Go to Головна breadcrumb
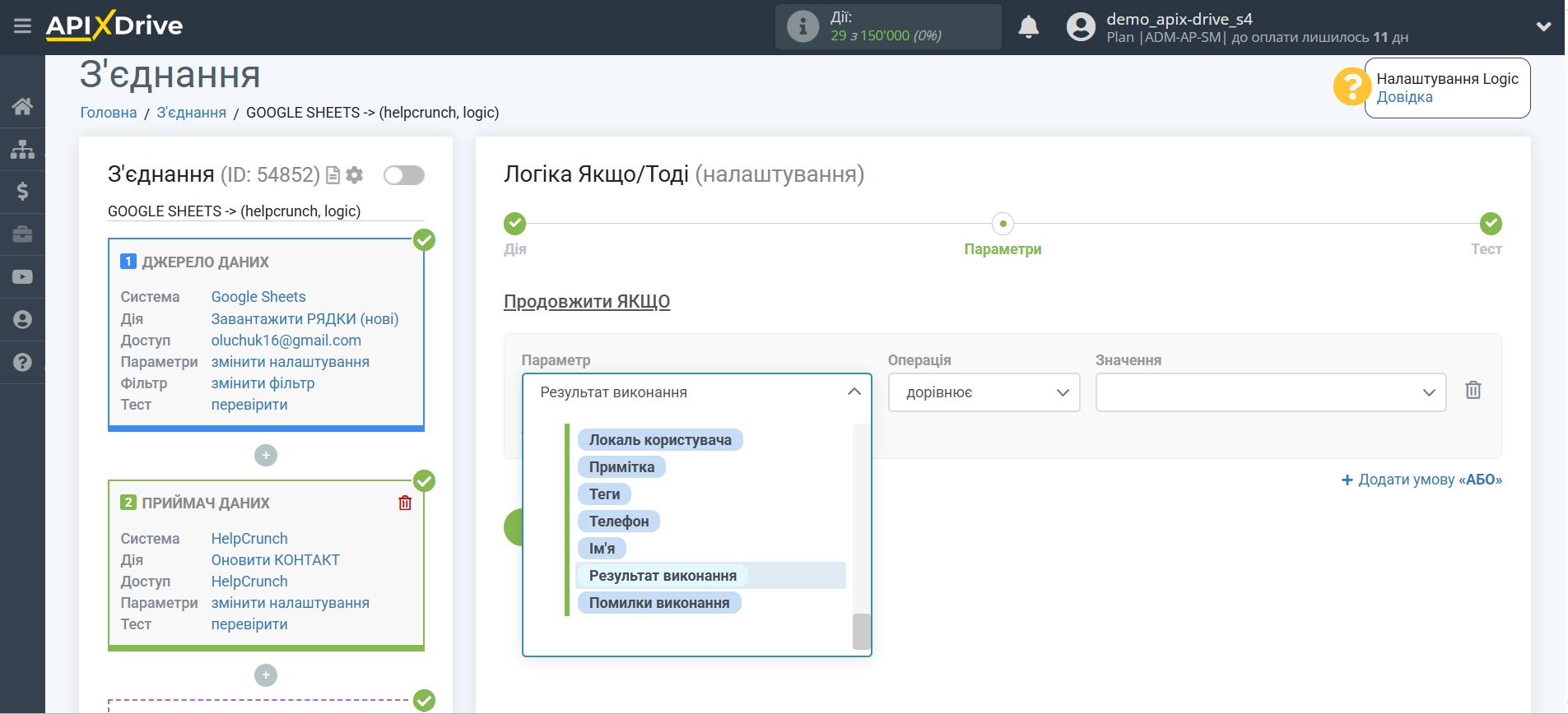 tap(109, 113)
